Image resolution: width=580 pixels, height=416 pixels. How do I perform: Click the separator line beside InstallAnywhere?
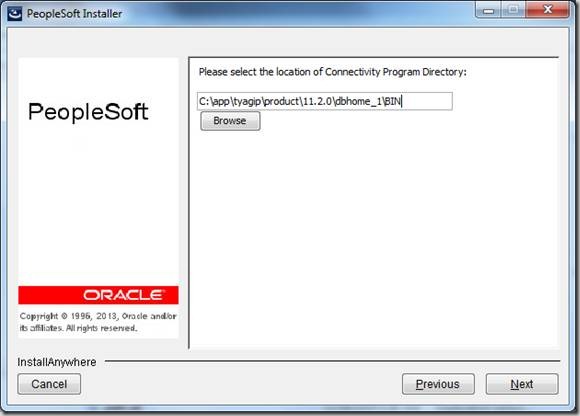click(x=332, y=361)
